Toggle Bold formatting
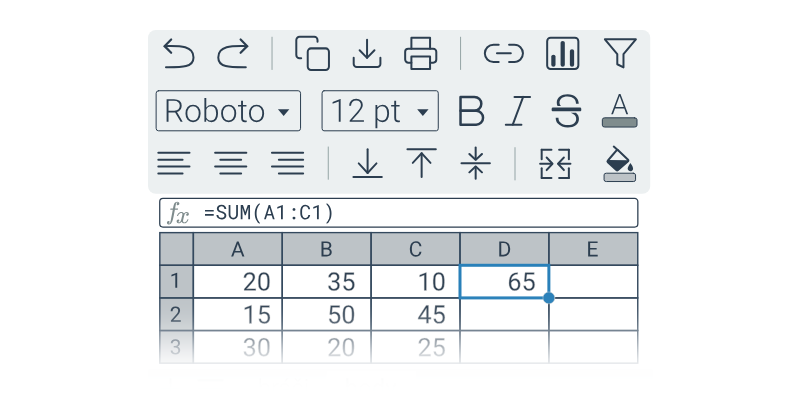 (470, 111)
